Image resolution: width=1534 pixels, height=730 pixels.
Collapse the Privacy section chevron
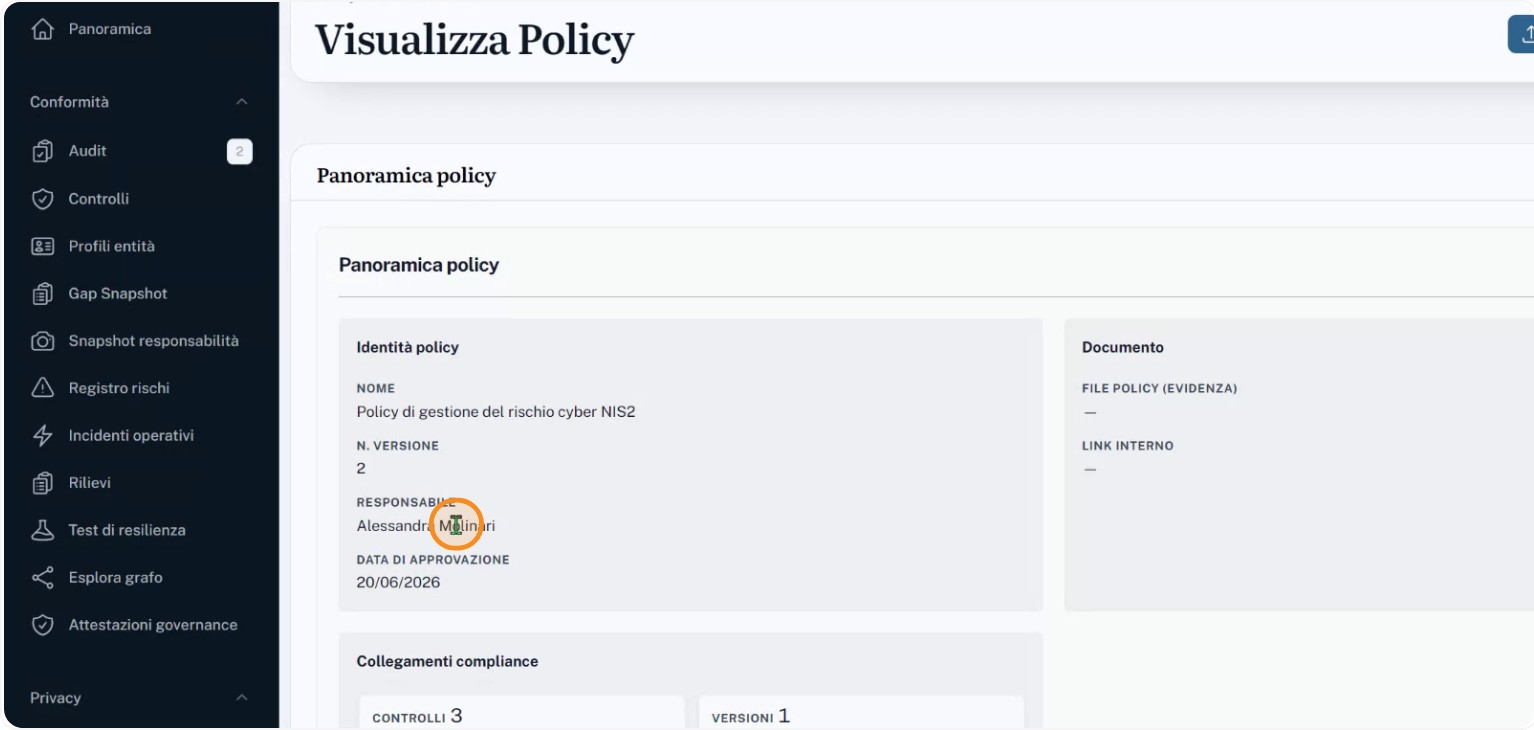(241, 698)
